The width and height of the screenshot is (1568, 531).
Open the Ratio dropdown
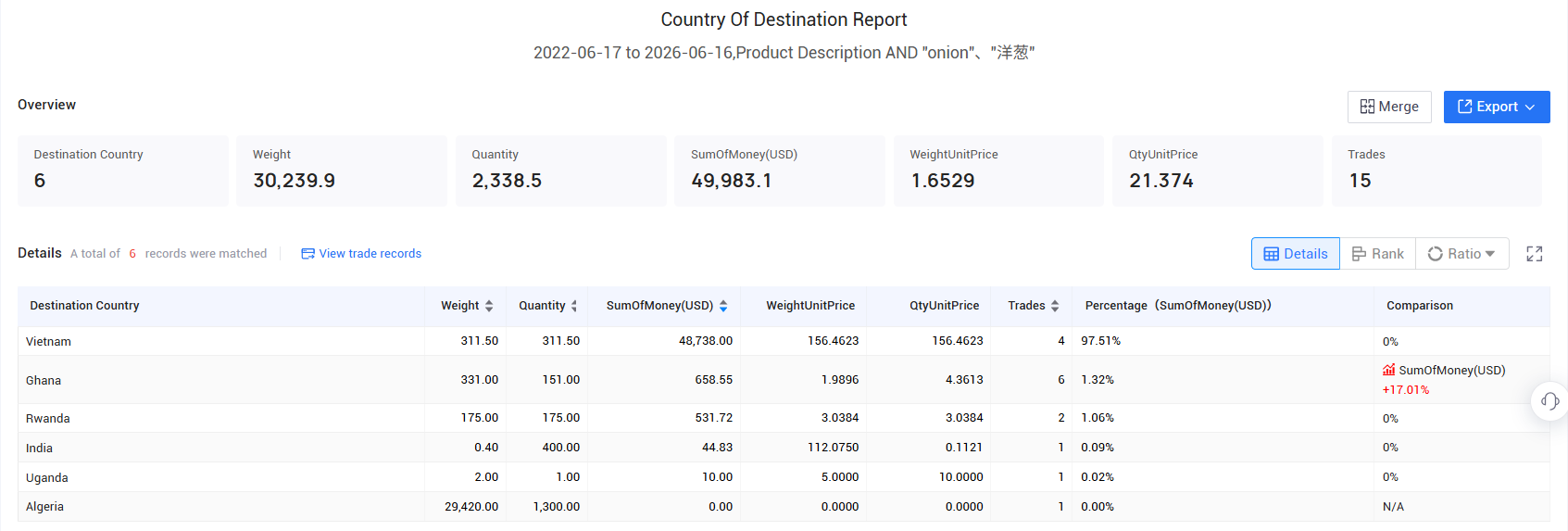(x=1462, y=254)
